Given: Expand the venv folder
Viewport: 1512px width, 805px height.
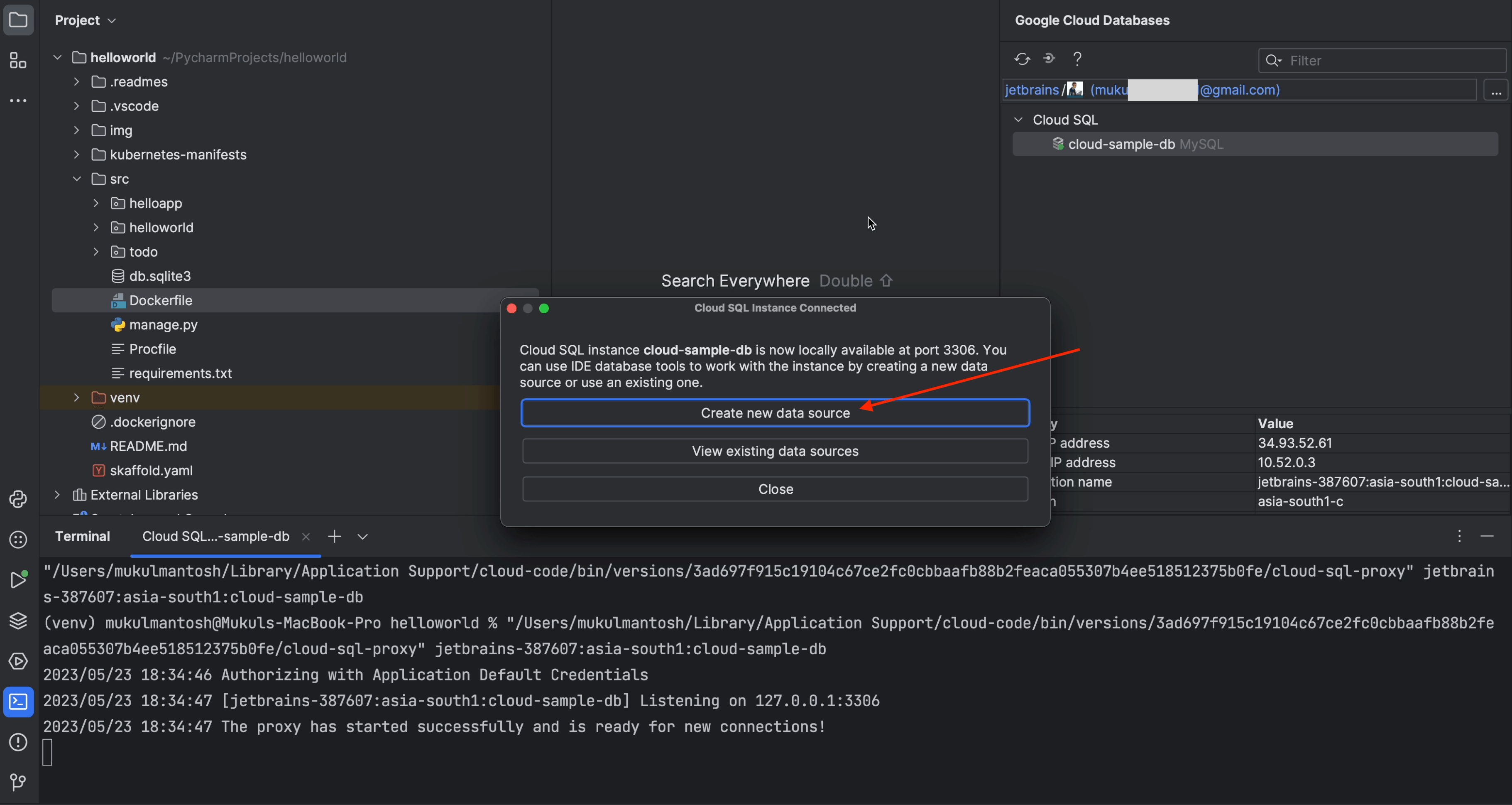Looking at the screenshot, I should point(76,398).
